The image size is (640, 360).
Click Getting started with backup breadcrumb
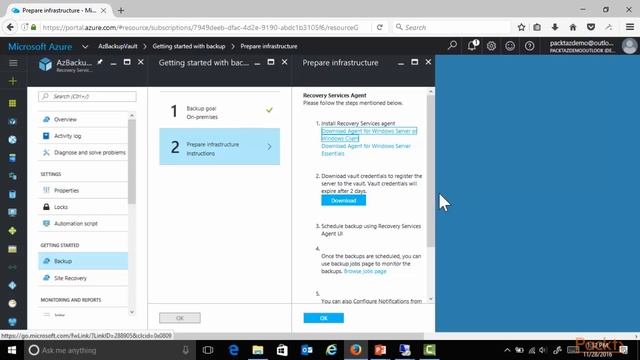(x=189, y=46)
